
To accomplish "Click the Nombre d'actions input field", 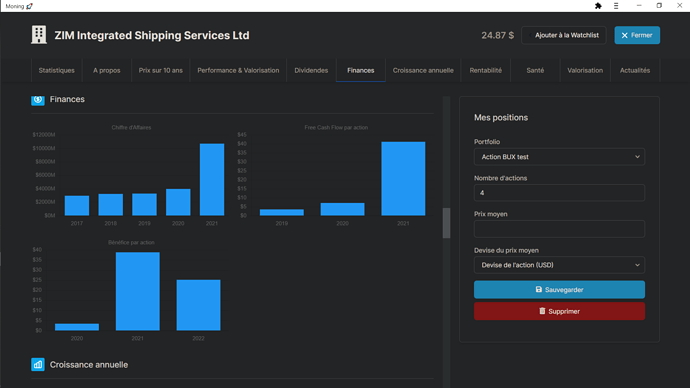I will pos(559,193).
